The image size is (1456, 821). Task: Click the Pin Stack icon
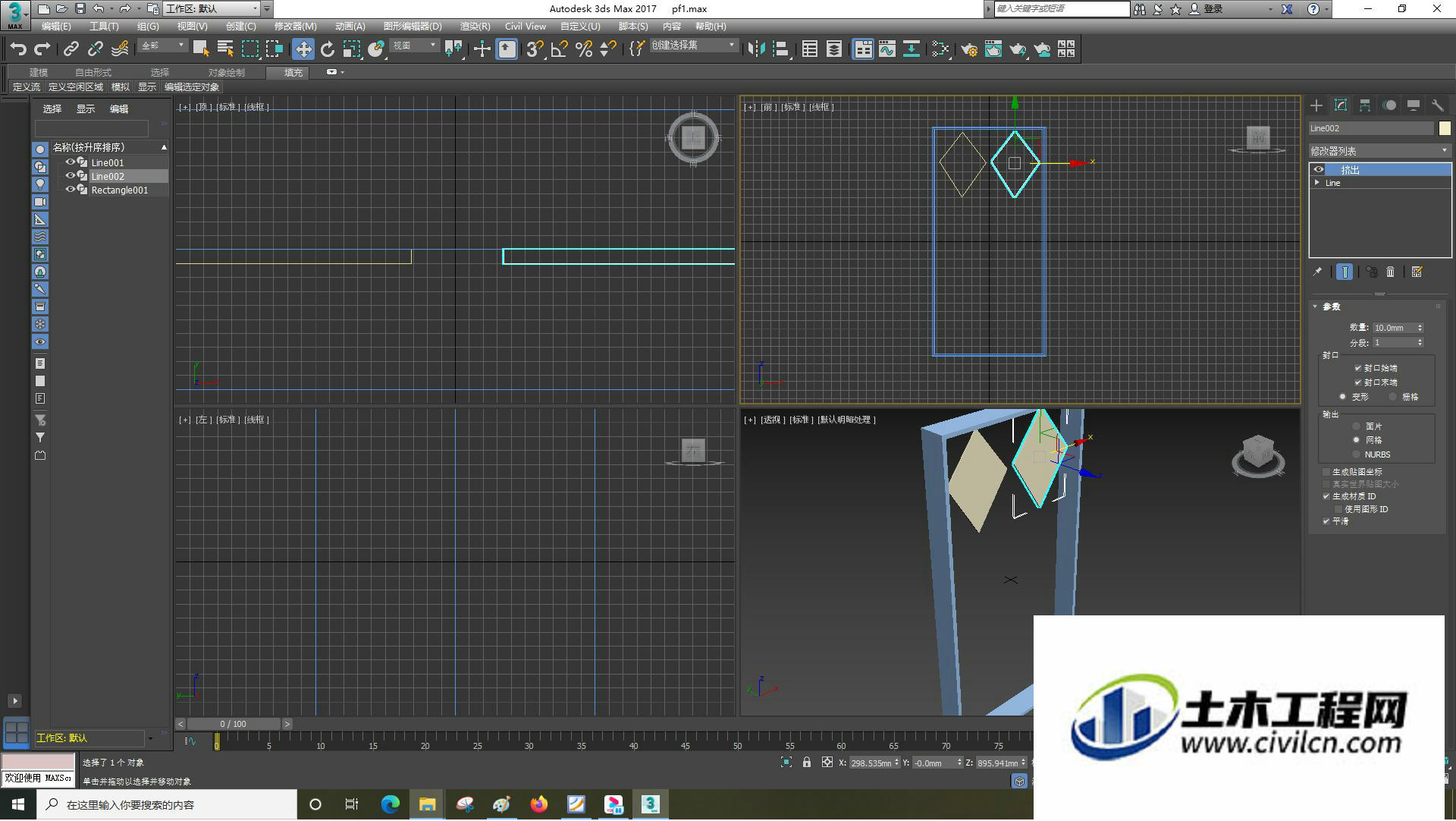pos(1317,272)
